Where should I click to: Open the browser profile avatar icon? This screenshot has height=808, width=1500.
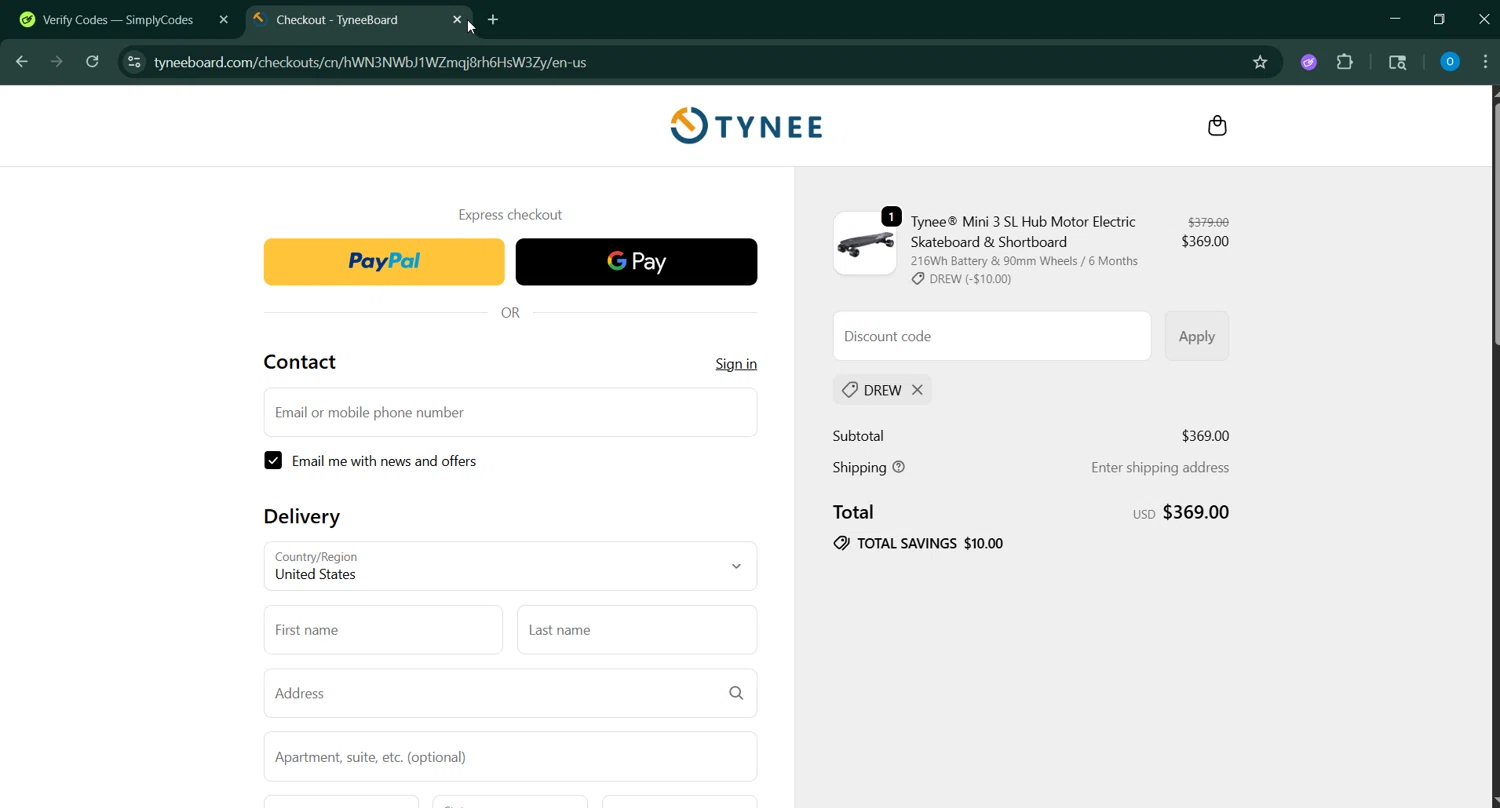pyautogui.click(x=1449, y=62)
